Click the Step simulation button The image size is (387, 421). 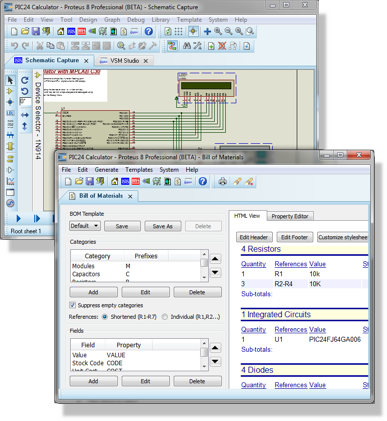37,218
